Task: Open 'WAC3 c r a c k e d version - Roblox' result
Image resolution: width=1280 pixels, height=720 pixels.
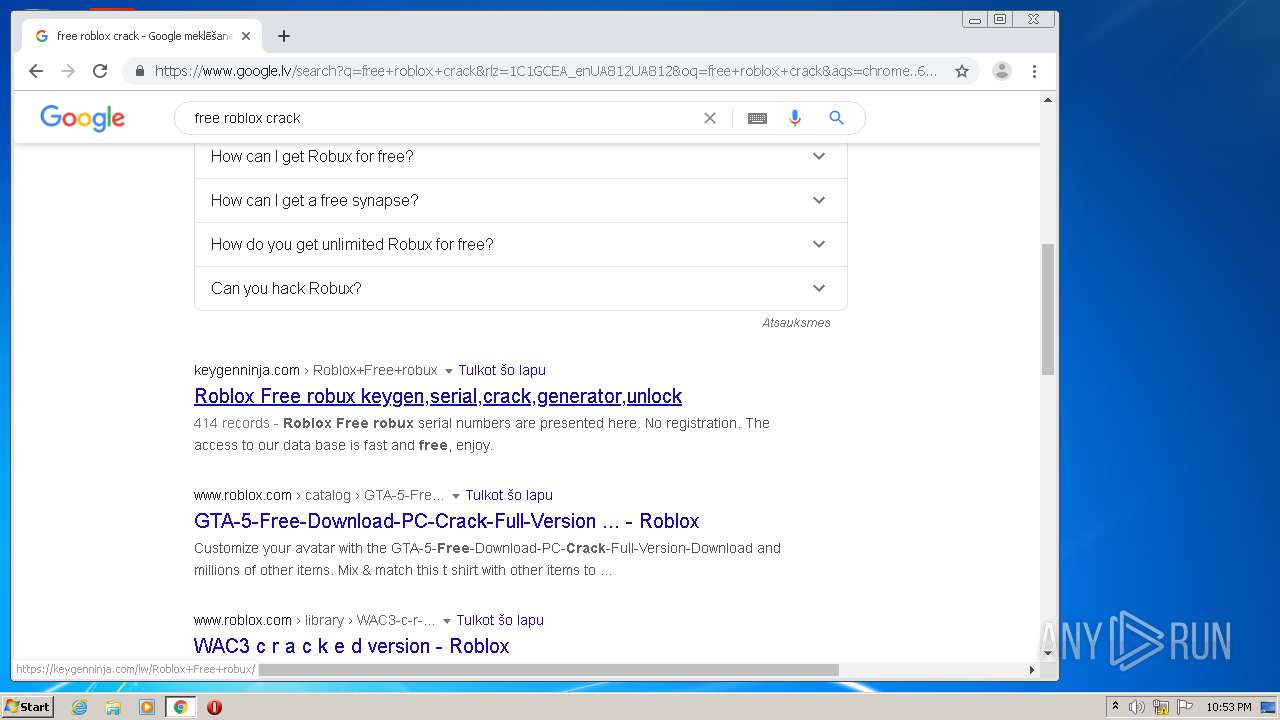Action: (351, 646)
